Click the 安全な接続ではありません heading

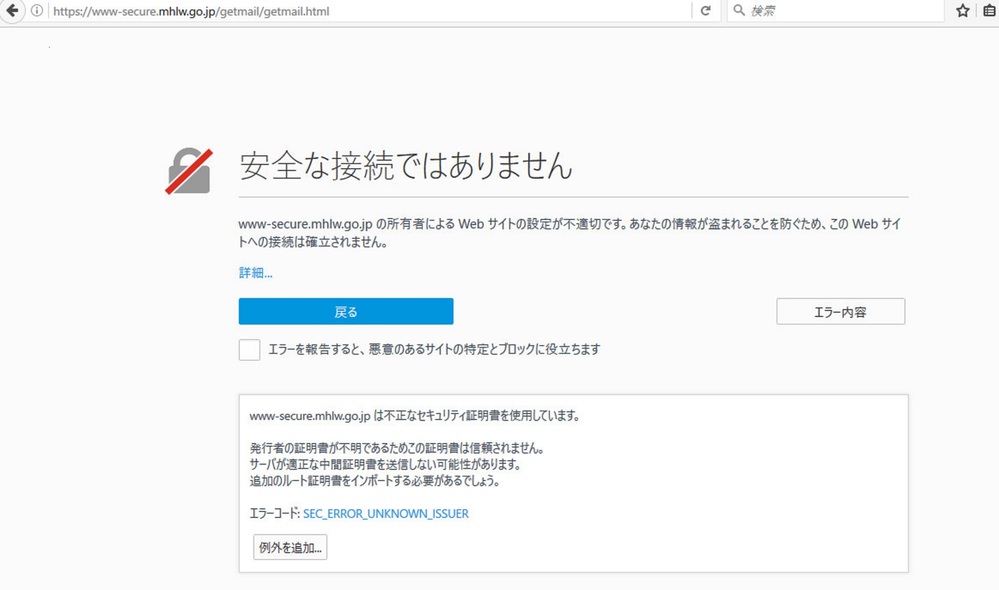click(406, 166)
